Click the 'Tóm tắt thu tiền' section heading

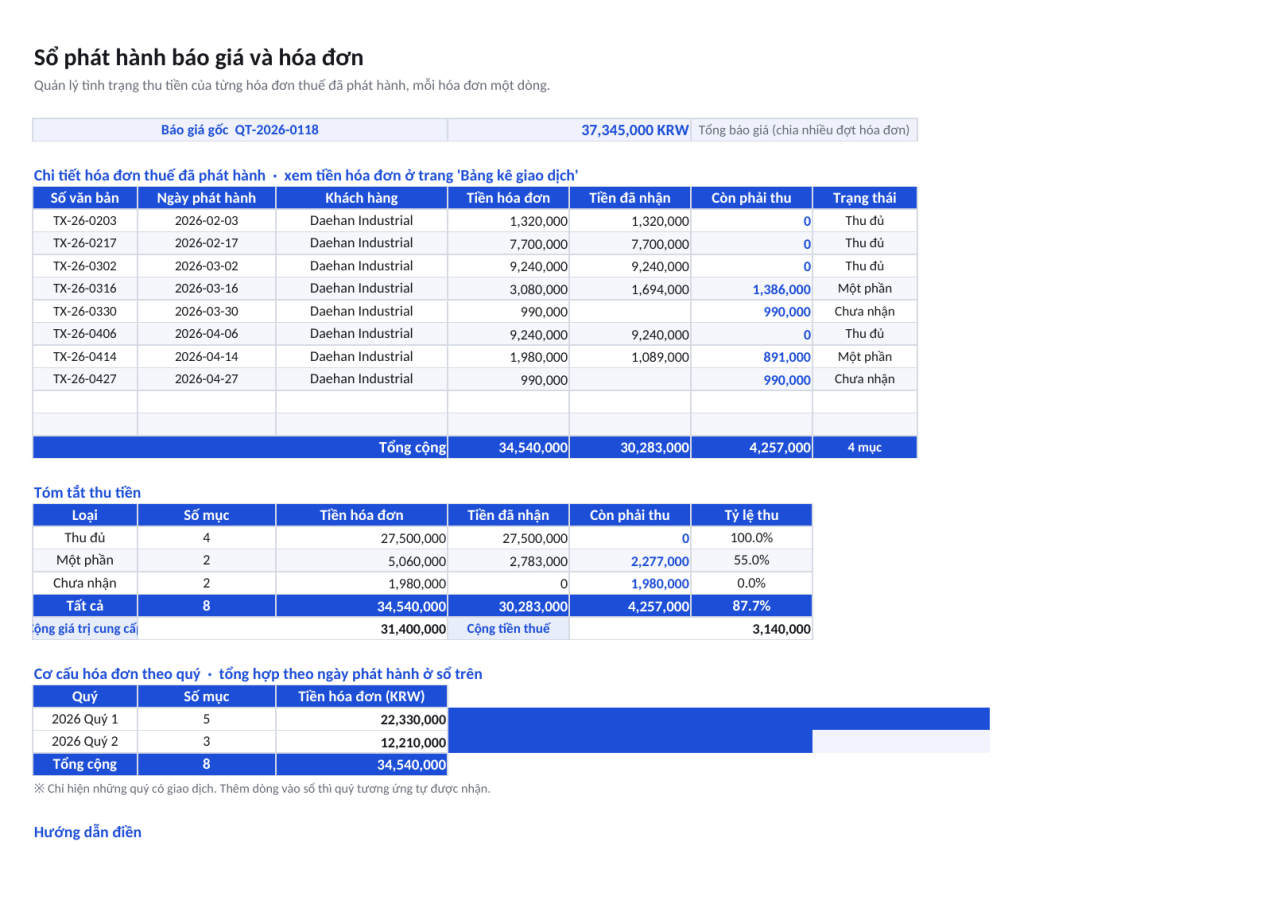(x=87, y=492)
